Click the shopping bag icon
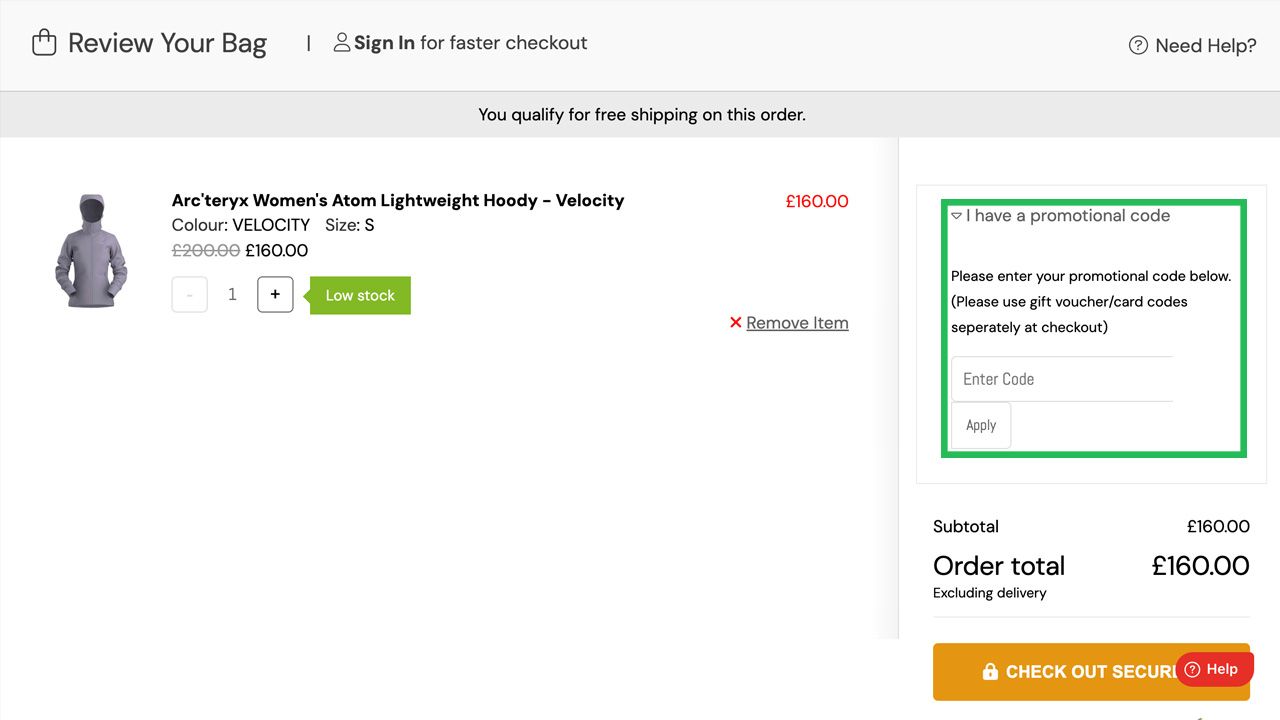Viewport: 1280px width, 720px height. [x=44, y=43]
